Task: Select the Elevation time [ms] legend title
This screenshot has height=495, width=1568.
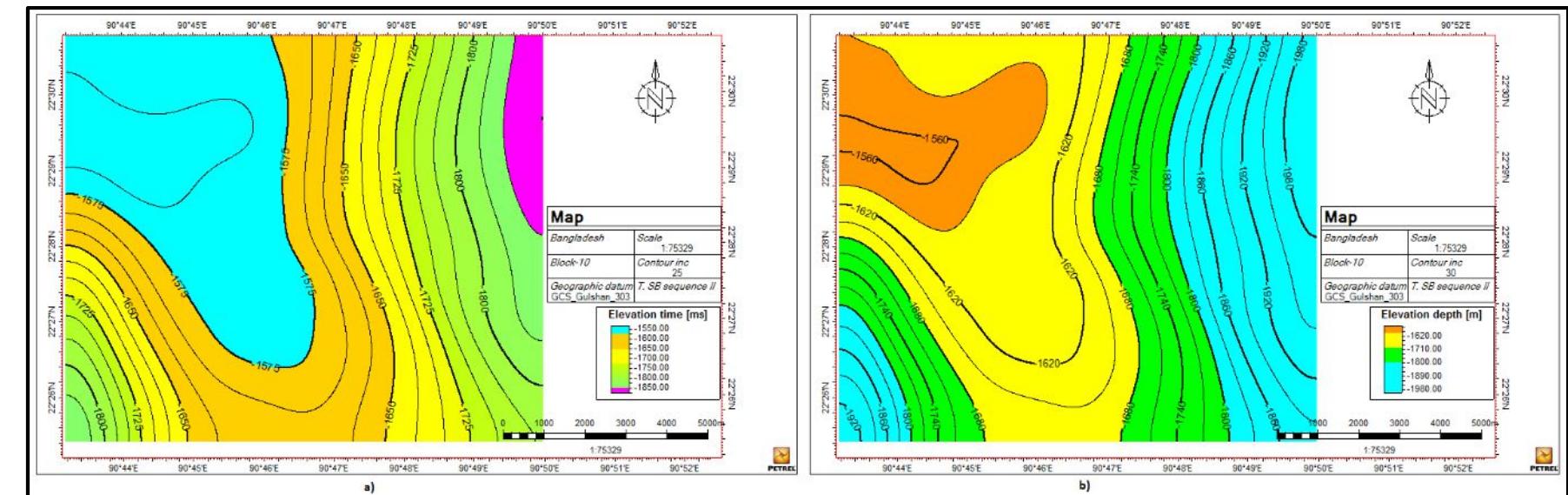Action: point(658,315)
